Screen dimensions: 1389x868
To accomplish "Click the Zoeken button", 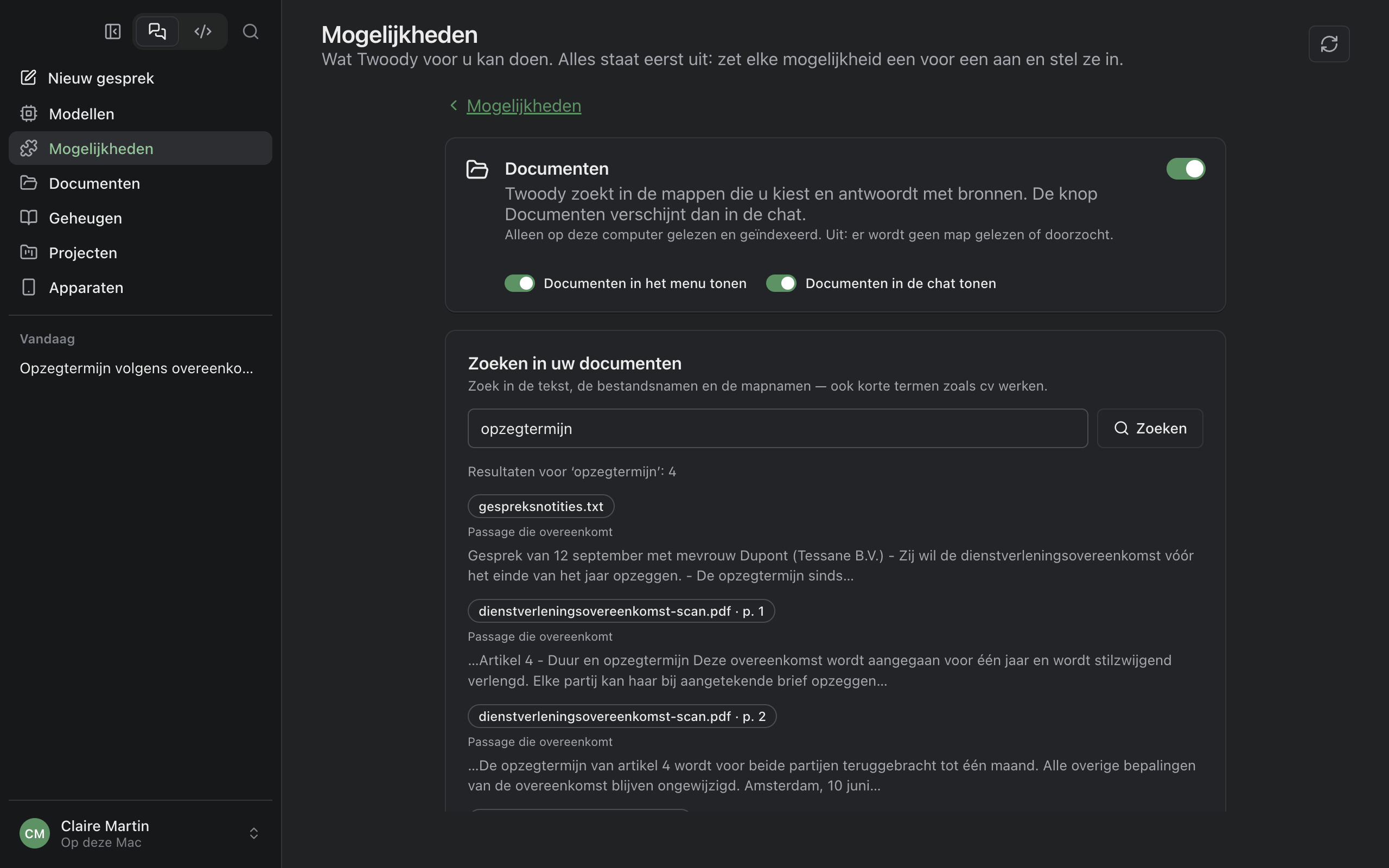I will 1150,428.
